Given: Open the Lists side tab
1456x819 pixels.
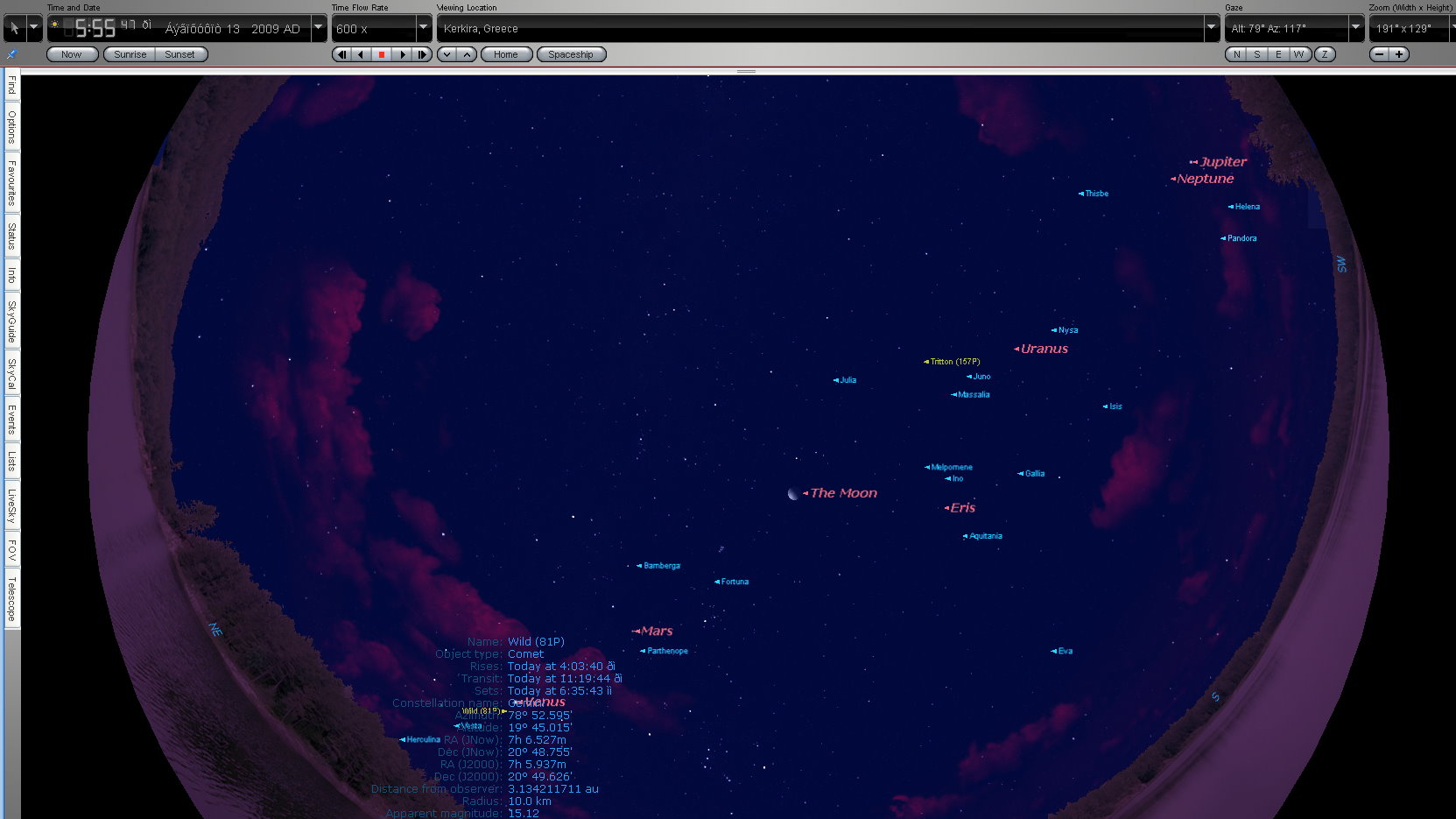Looking at the screenshot, I should point(11,461).
